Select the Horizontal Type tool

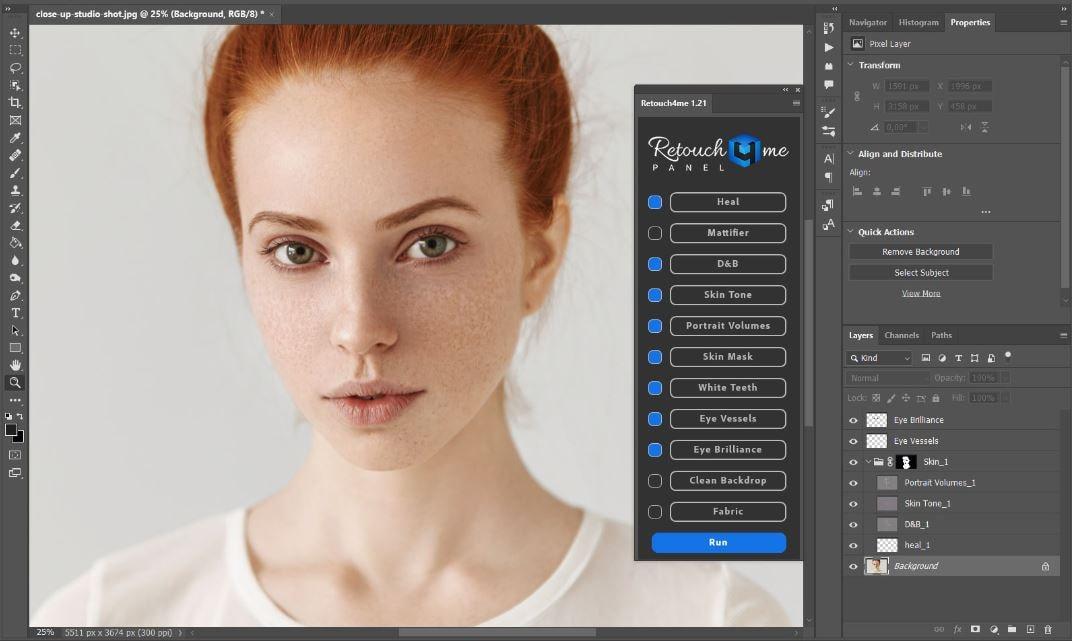[x=15, y=313]
